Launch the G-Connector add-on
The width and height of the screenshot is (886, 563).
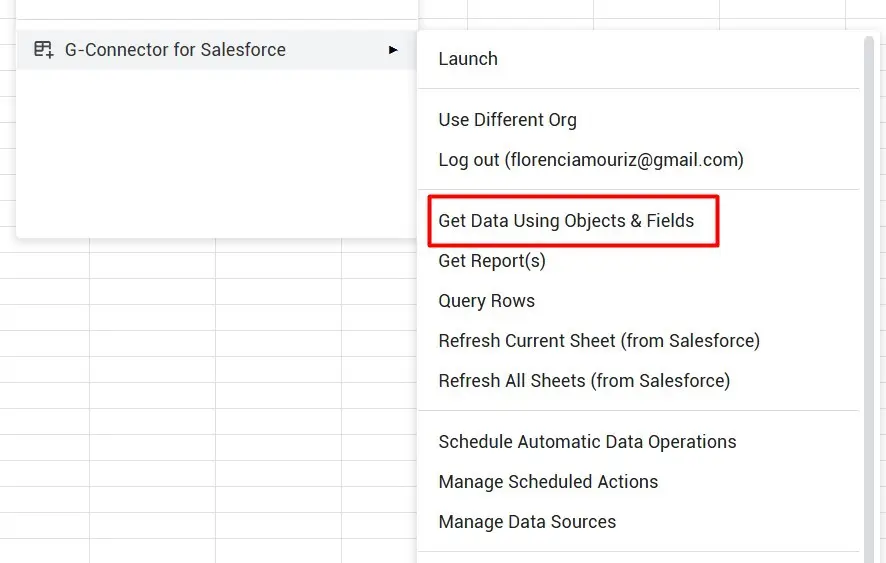click(x=468, y=59)
